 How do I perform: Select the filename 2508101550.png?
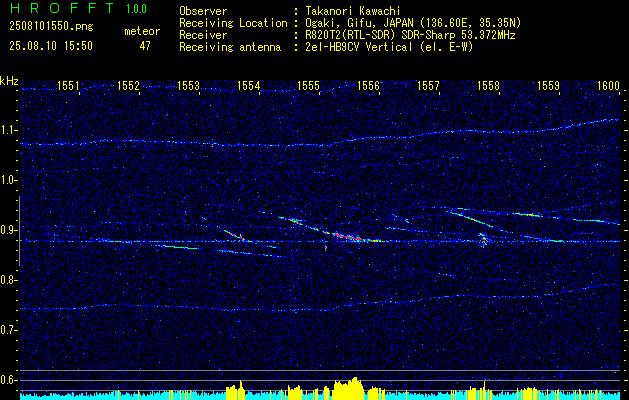tap(51, 27)
